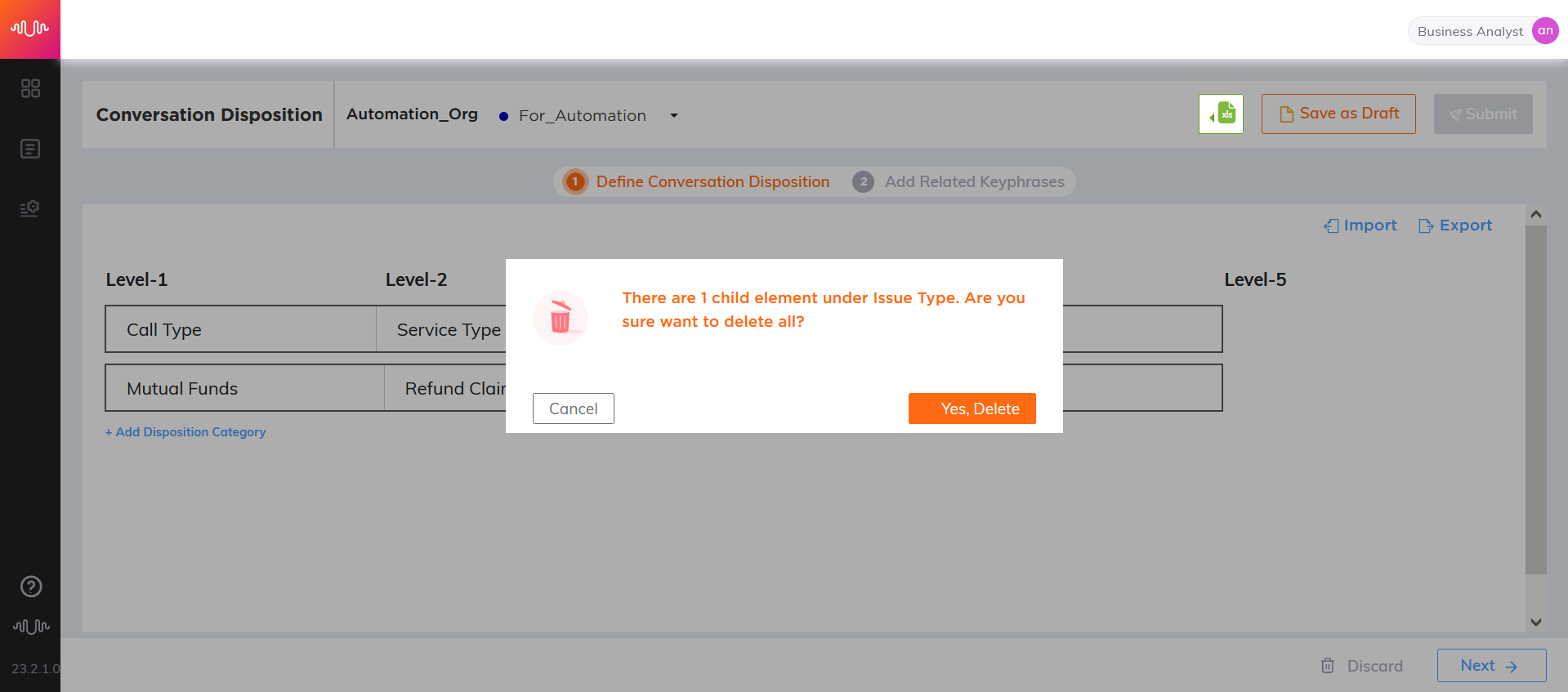Open the help question mark icon
1568x692 pixels.
(31, 587)
